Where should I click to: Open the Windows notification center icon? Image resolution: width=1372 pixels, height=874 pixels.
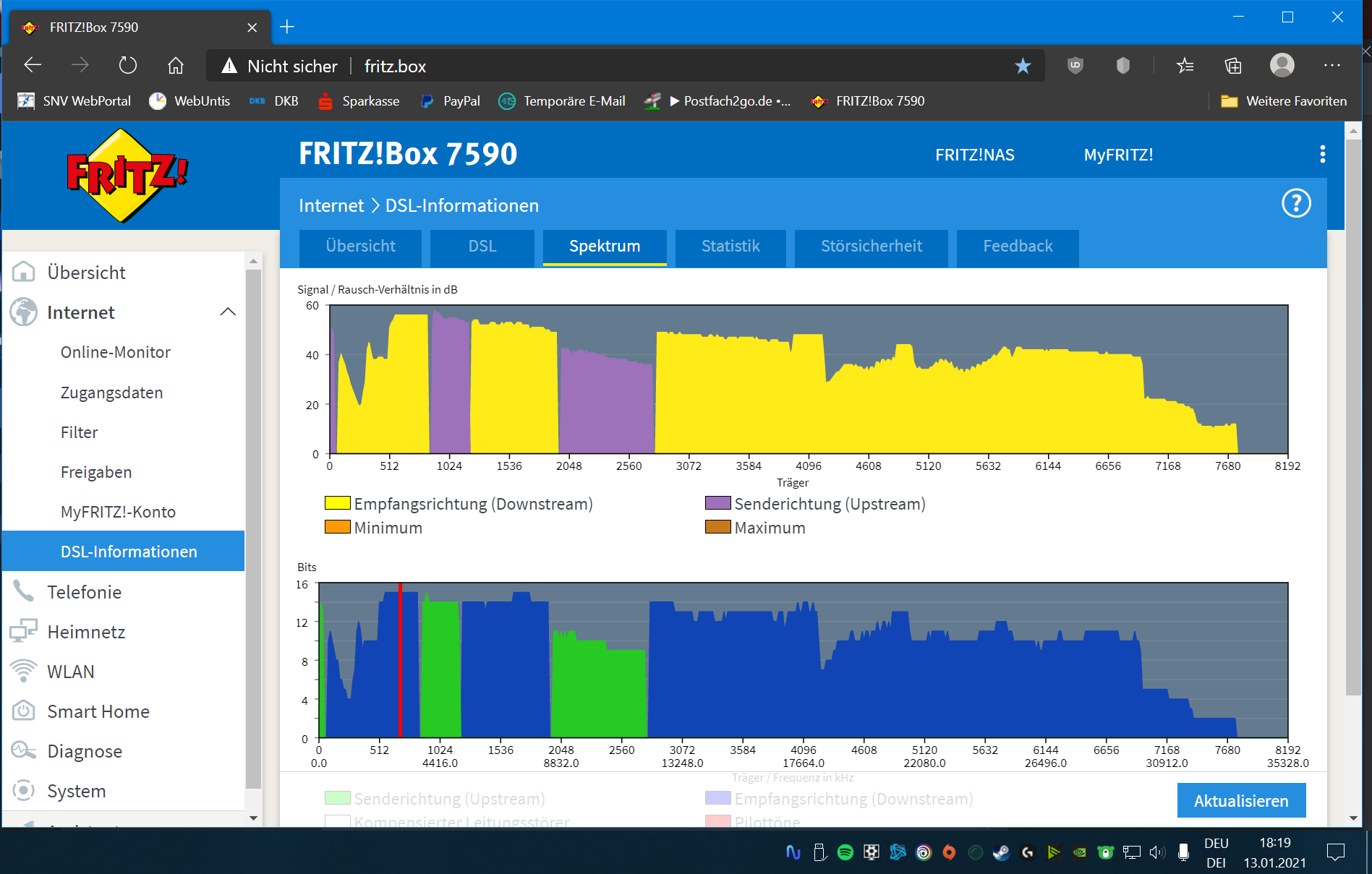tap(1336, 852)
